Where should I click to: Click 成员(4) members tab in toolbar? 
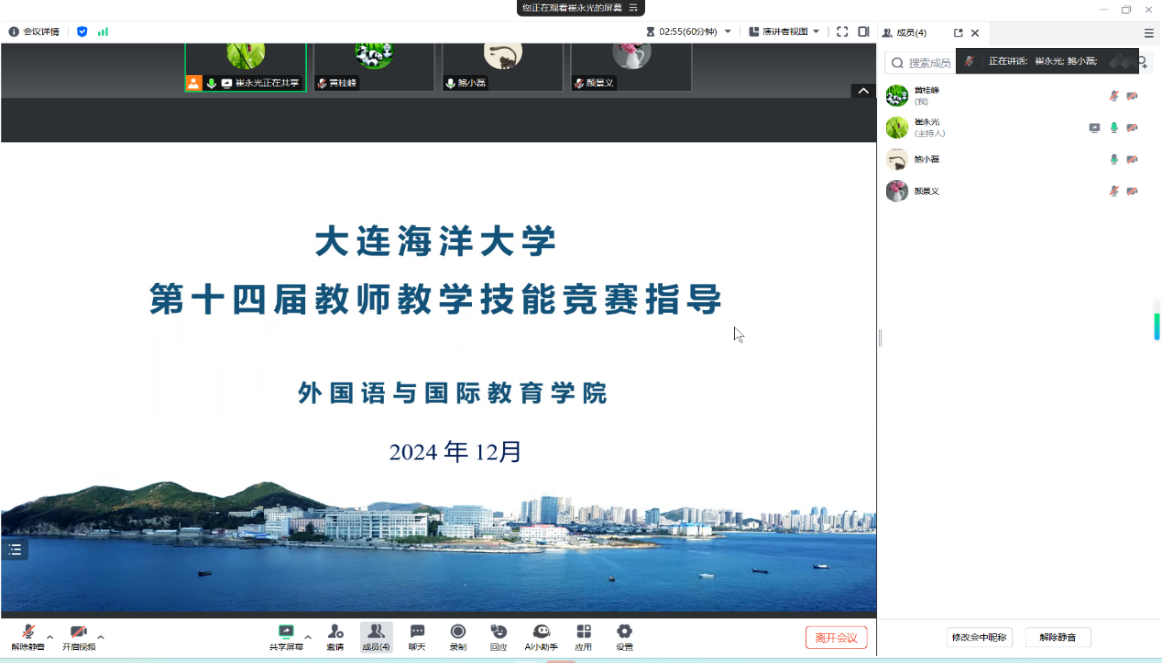tap(376, 636)
